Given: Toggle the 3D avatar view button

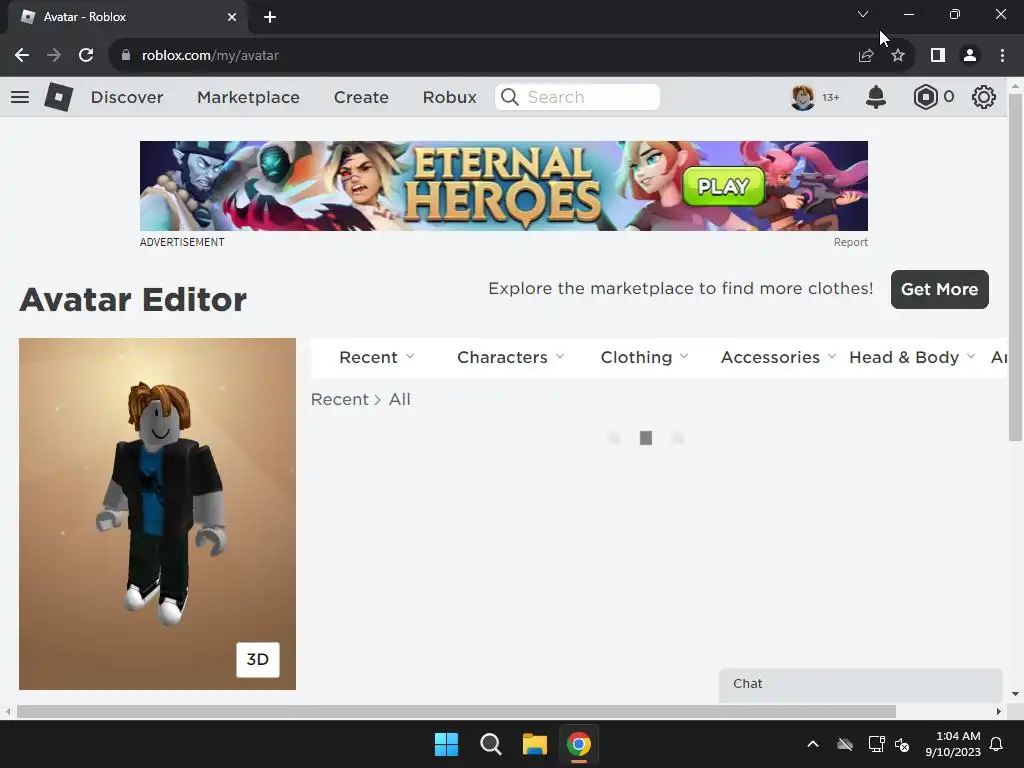Looking at the screenshot, I should [x=258, y=660].
